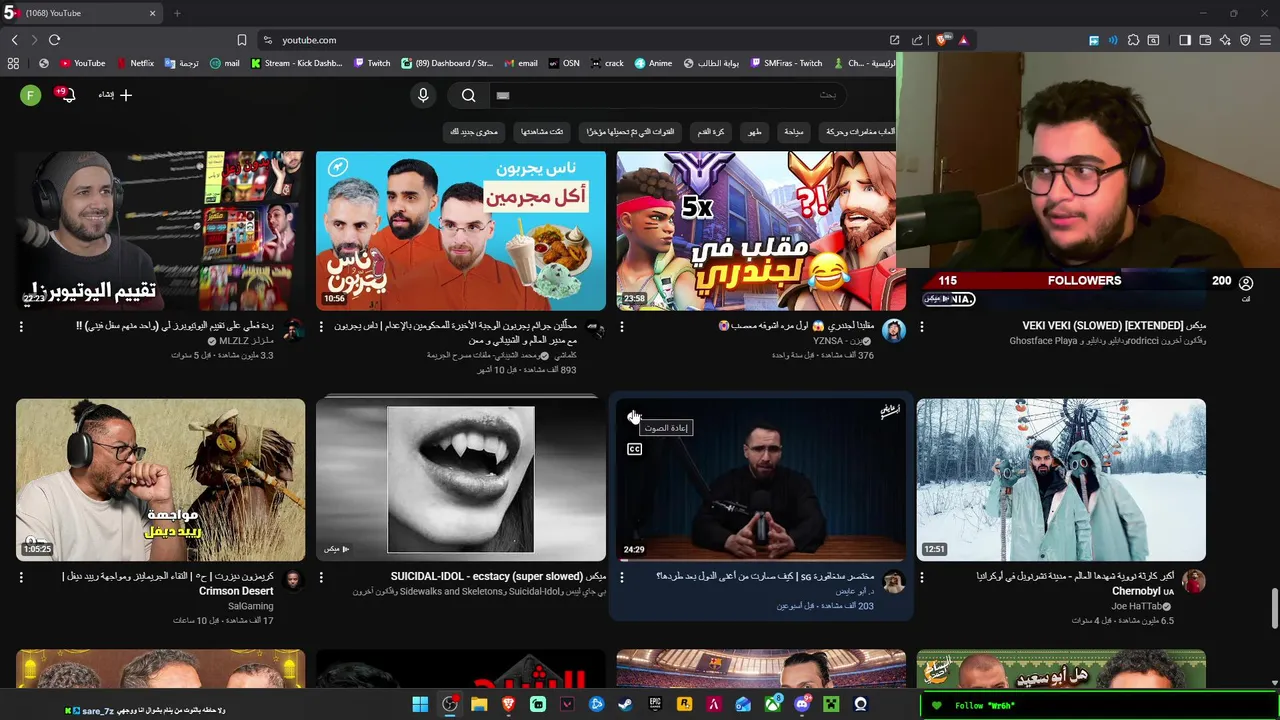
Task: Click the share page icon in address bar
Action: point(917,40)
